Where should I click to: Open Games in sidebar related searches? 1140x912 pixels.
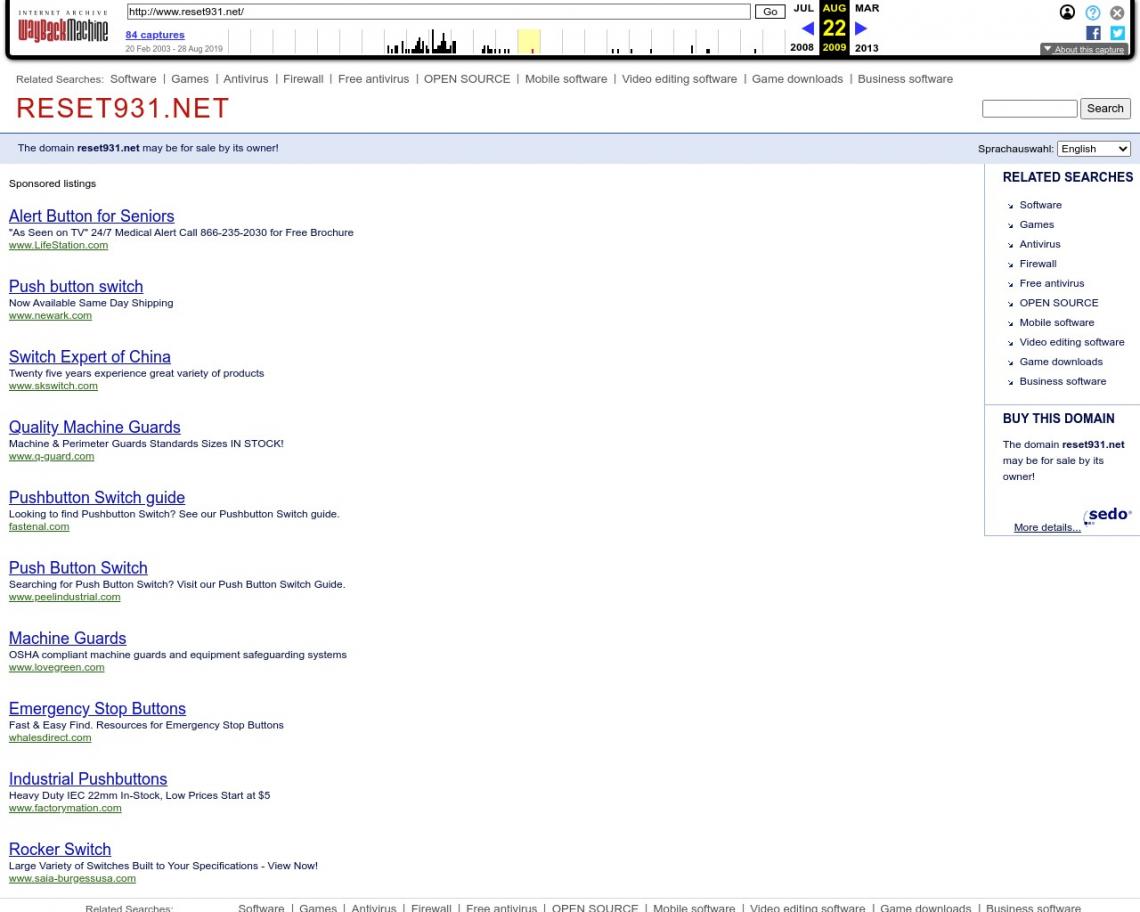1037,225
